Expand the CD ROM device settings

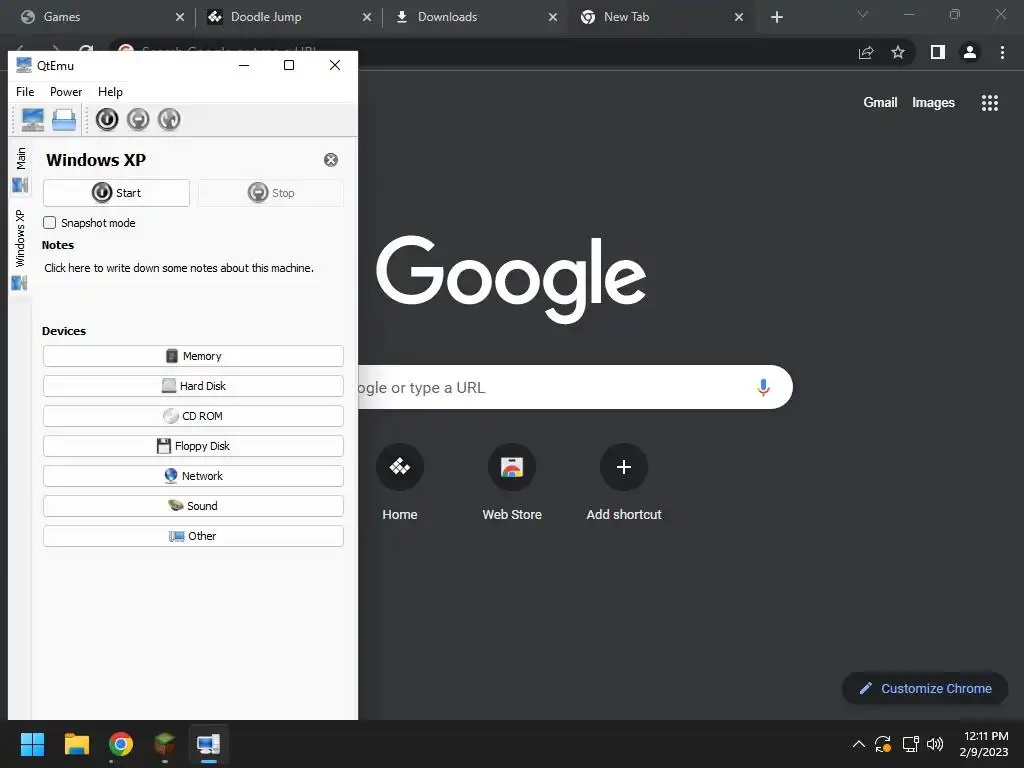coord(193,416)
